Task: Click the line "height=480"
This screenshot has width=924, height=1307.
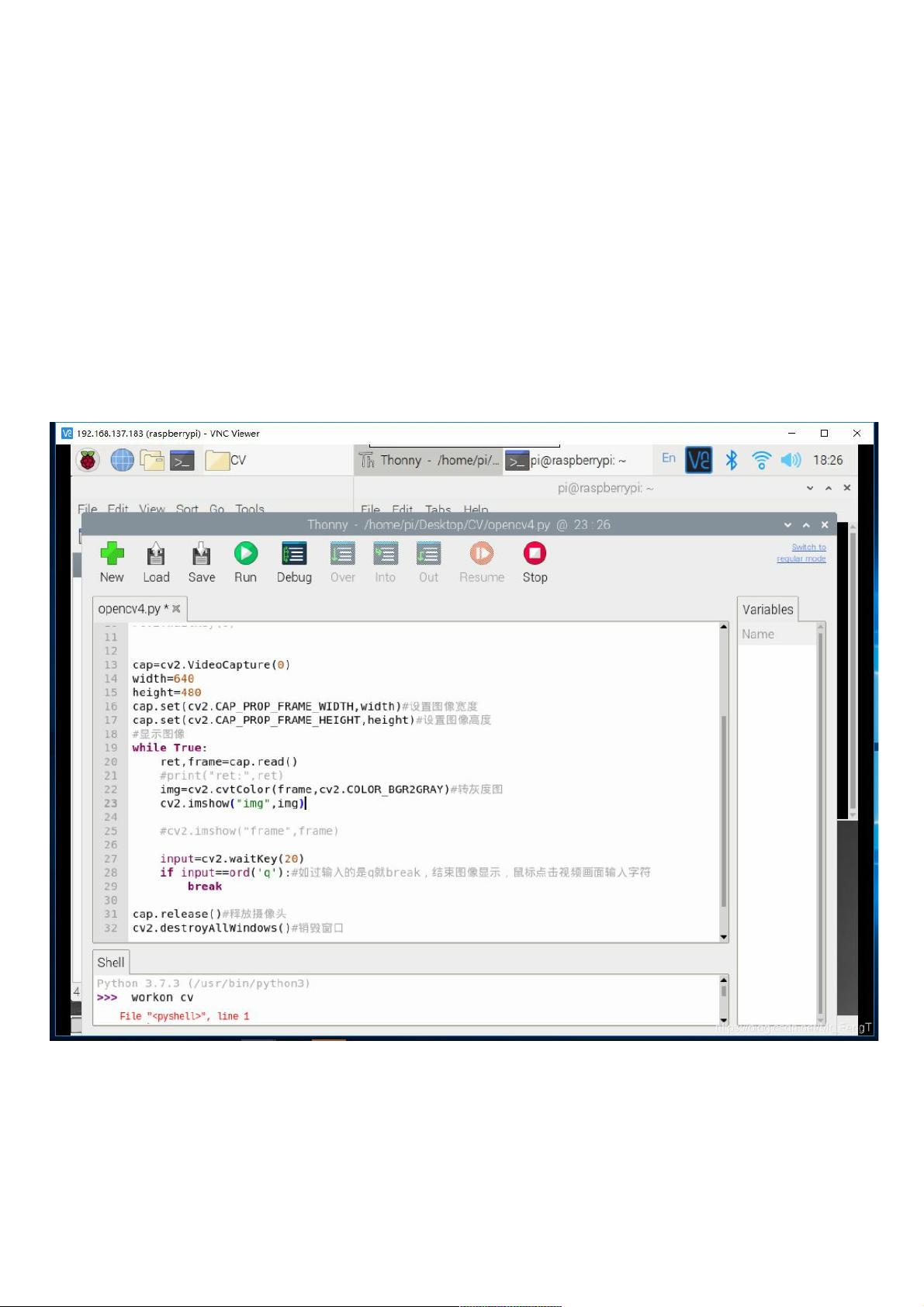Action: (x=167, y=693)
